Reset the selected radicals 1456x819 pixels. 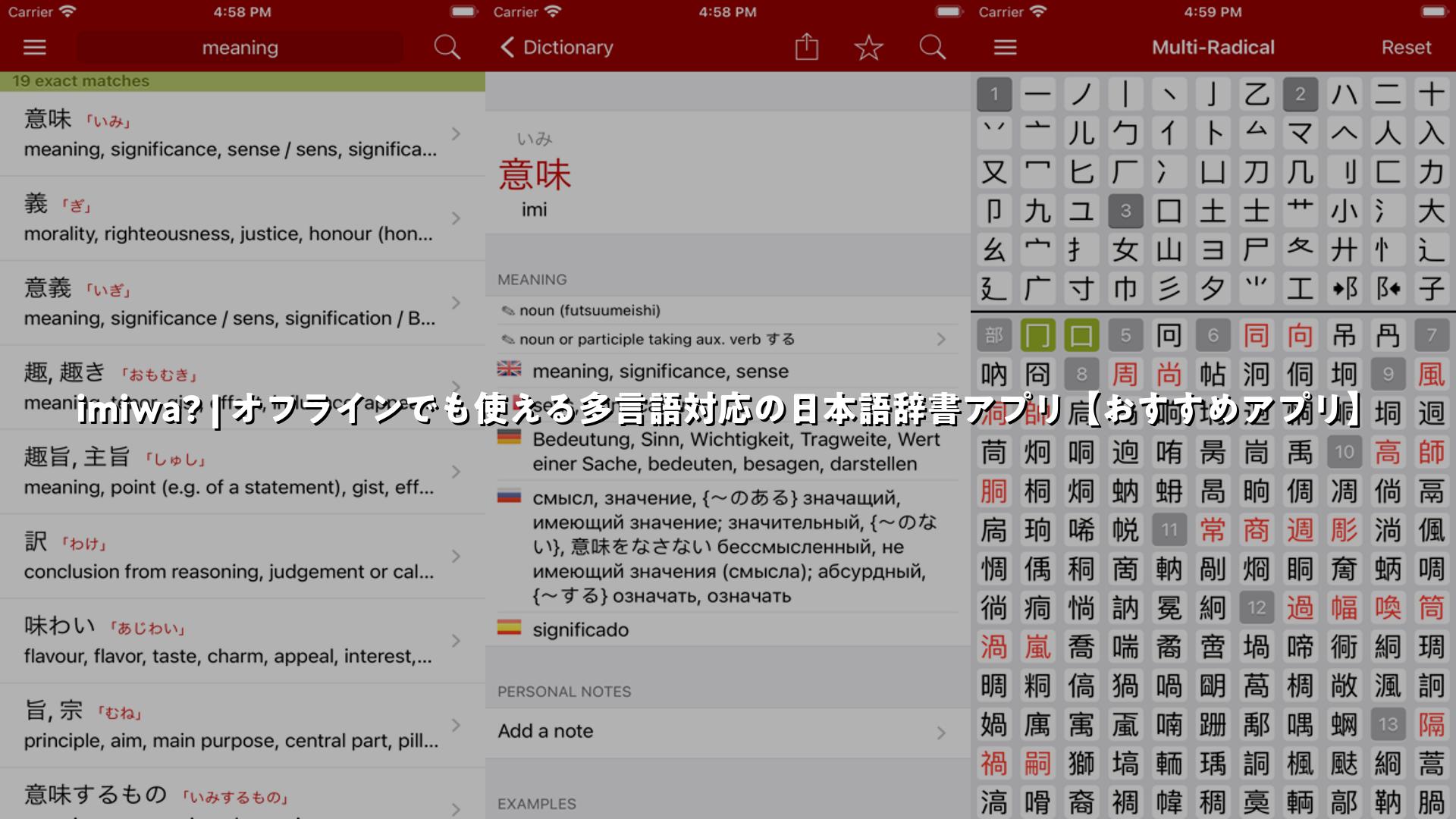[1406, 48]
